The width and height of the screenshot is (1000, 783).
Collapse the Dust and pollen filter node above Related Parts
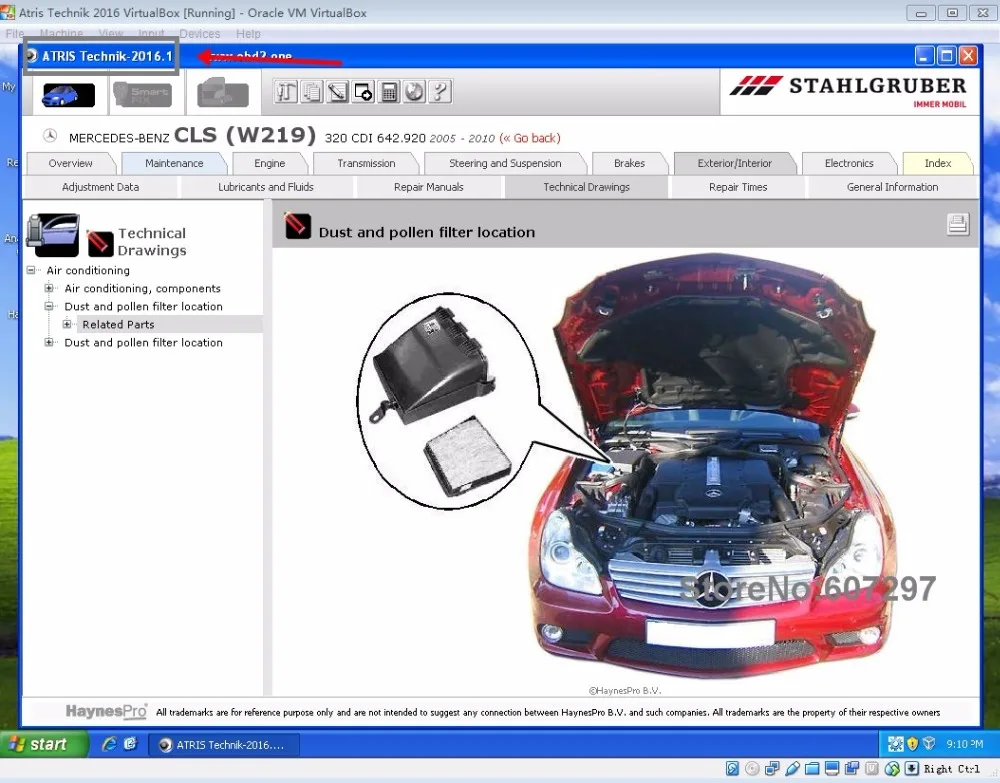pos(48,306)
